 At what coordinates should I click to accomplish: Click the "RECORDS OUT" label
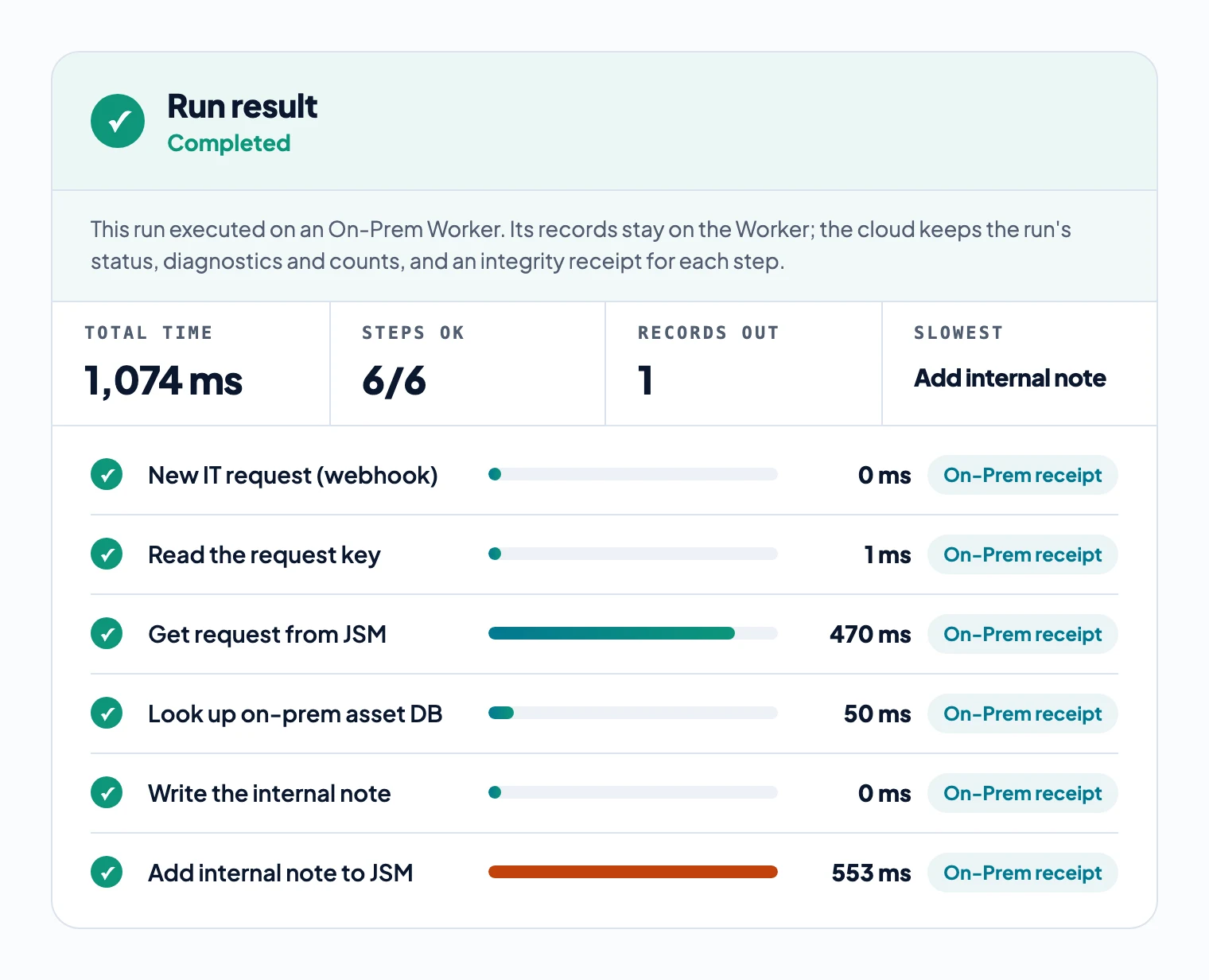(708, 332)
